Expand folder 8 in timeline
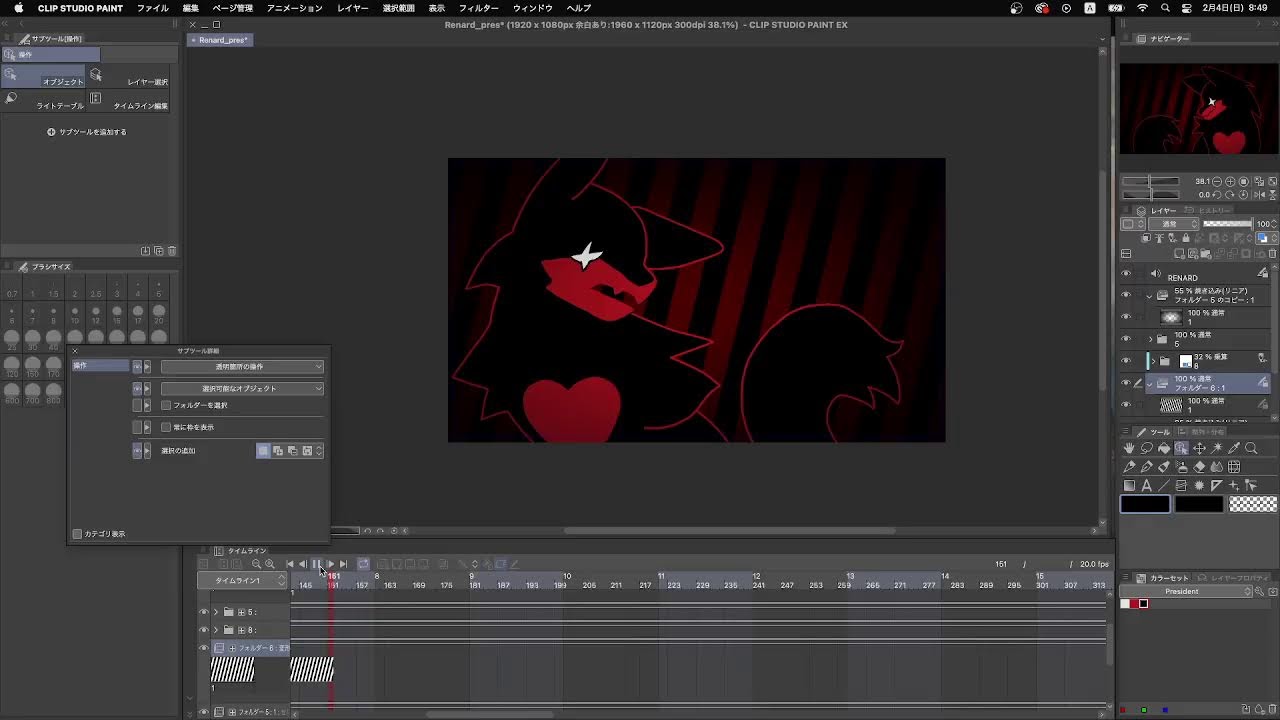This screenshot has width=1280, height=720. tap(216, 630)
